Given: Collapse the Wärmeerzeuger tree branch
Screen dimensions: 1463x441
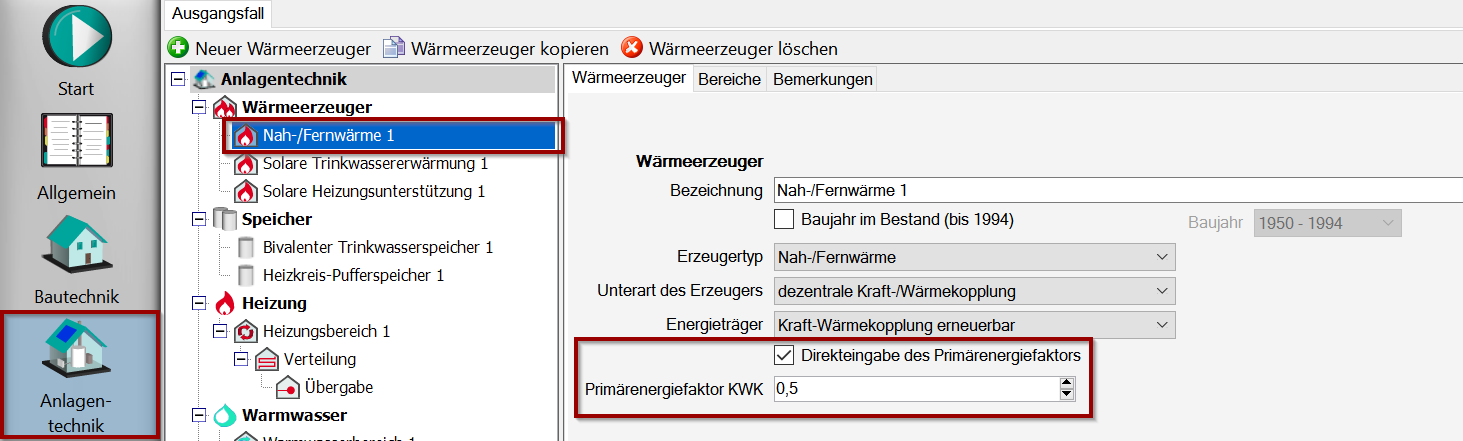Looking at the screenshot, I should (199, 107).
